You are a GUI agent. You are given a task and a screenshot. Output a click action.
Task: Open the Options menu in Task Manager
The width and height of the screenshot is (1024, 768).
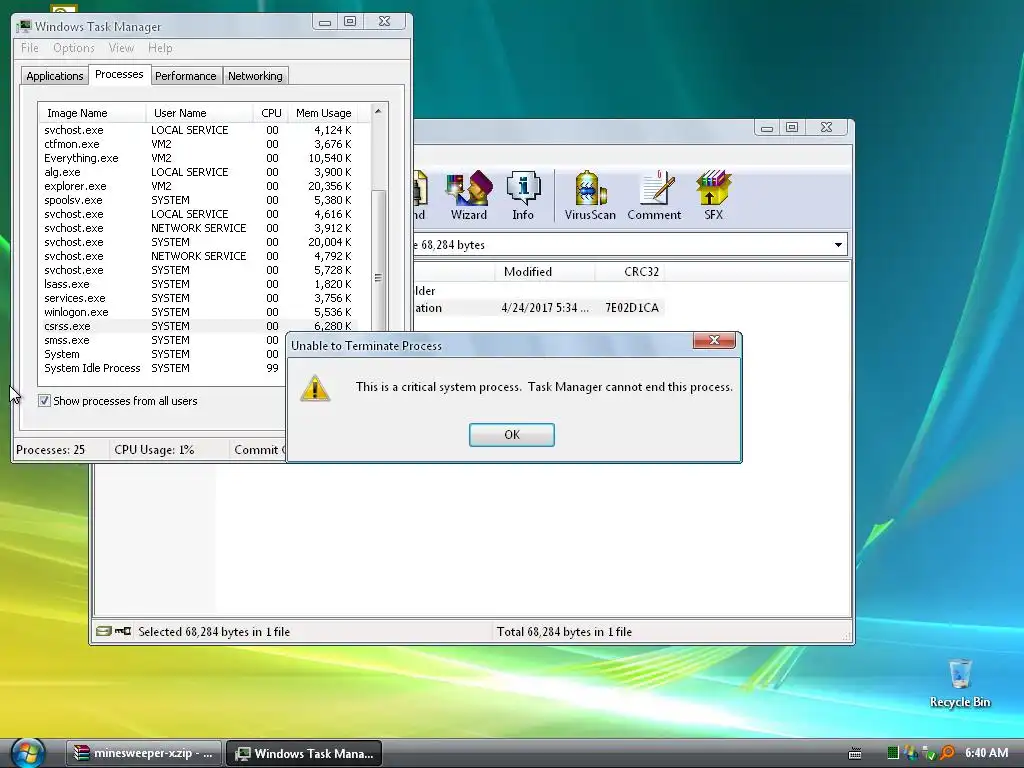pyautogui.click(x=74, y=48)
